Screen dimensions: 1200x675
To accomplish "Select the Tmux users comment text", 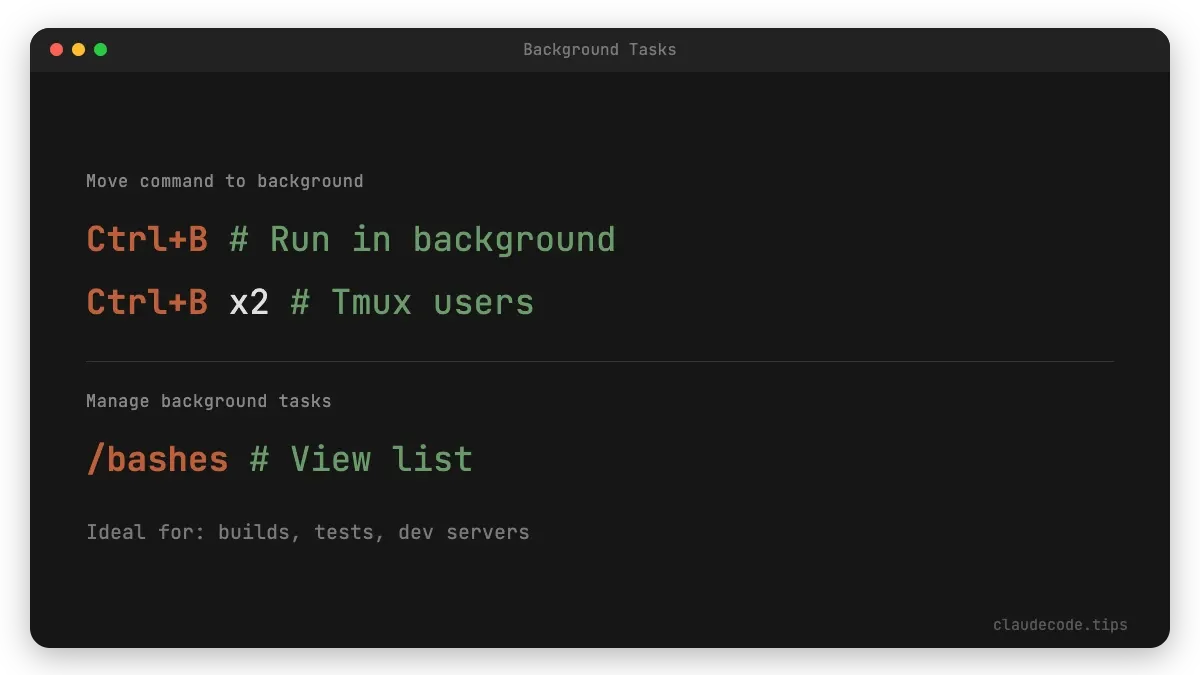I will click(x=412, y=301).
